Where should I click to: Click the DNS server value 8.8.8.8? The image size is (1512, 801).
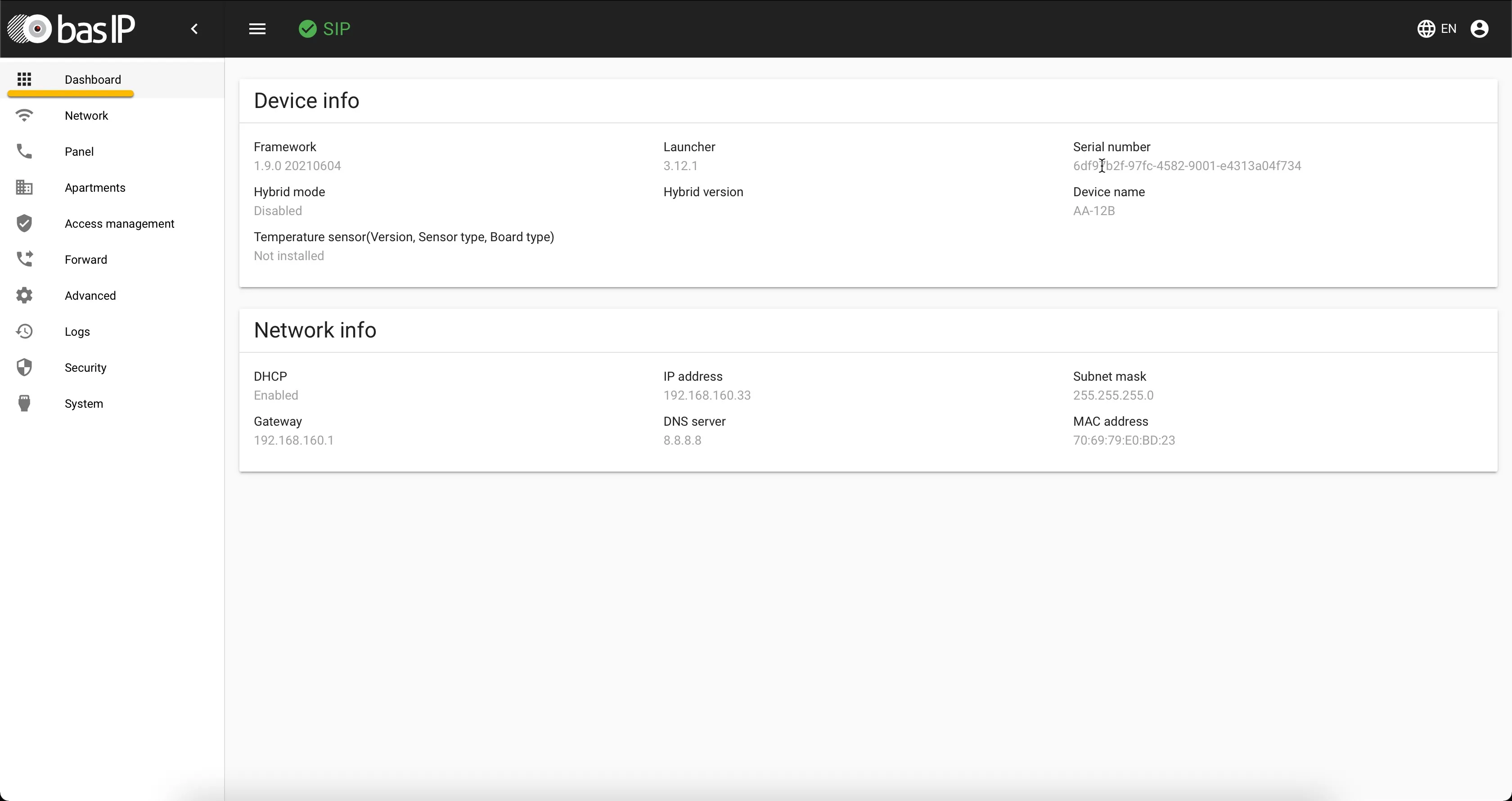click(x=682, y=441)
